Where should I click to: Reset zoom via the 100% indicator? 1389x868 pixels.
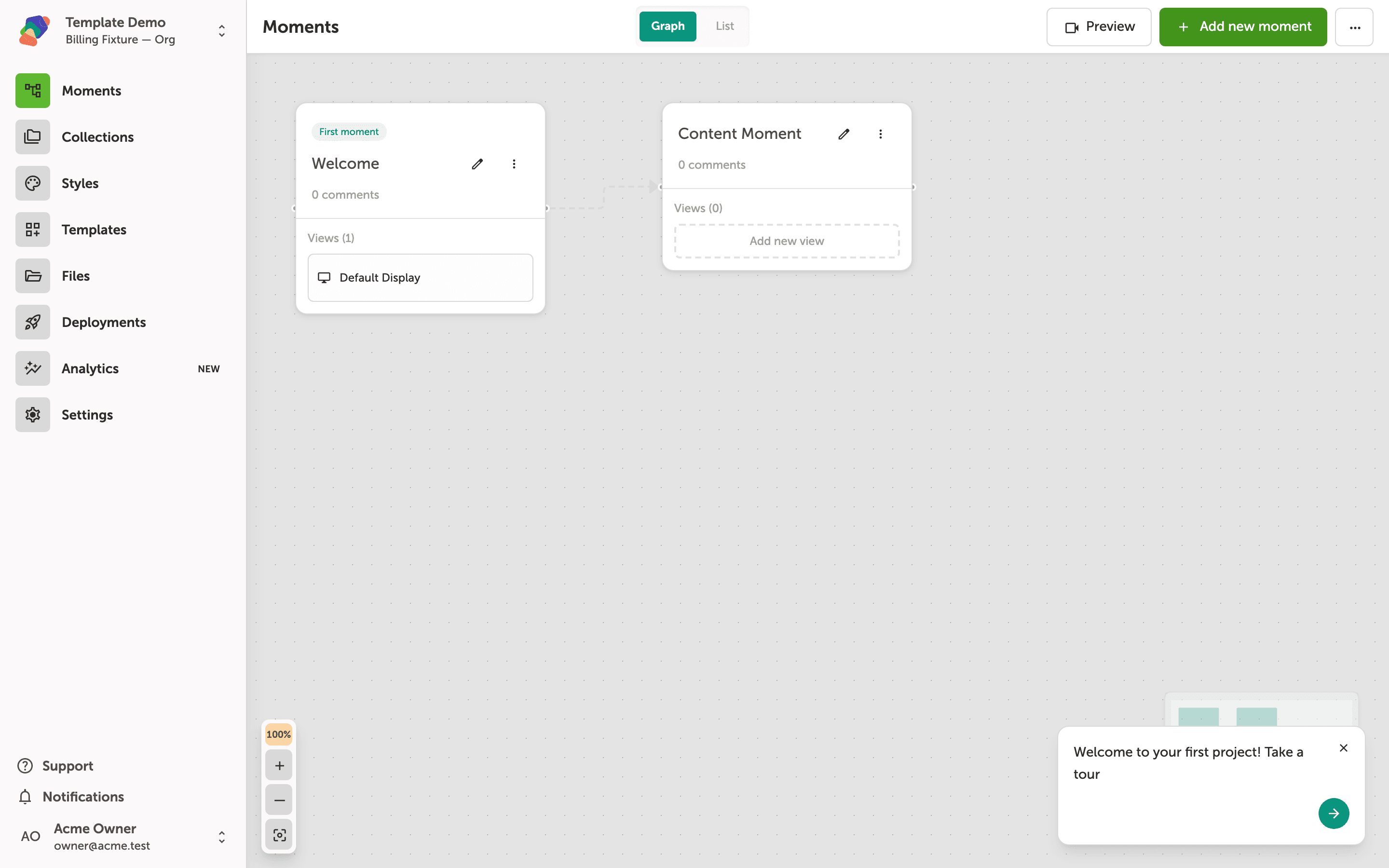point(279,734)
